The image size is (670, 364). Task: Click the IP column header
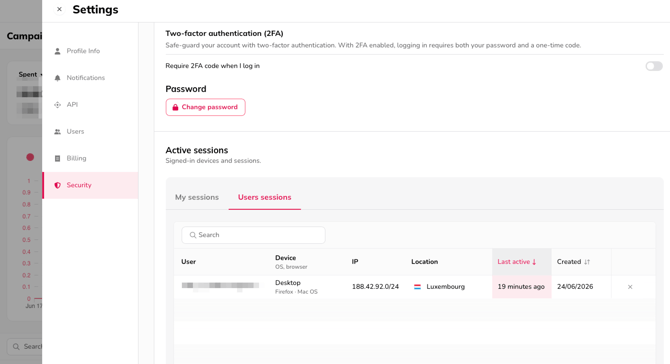click(x=355, y=262)
